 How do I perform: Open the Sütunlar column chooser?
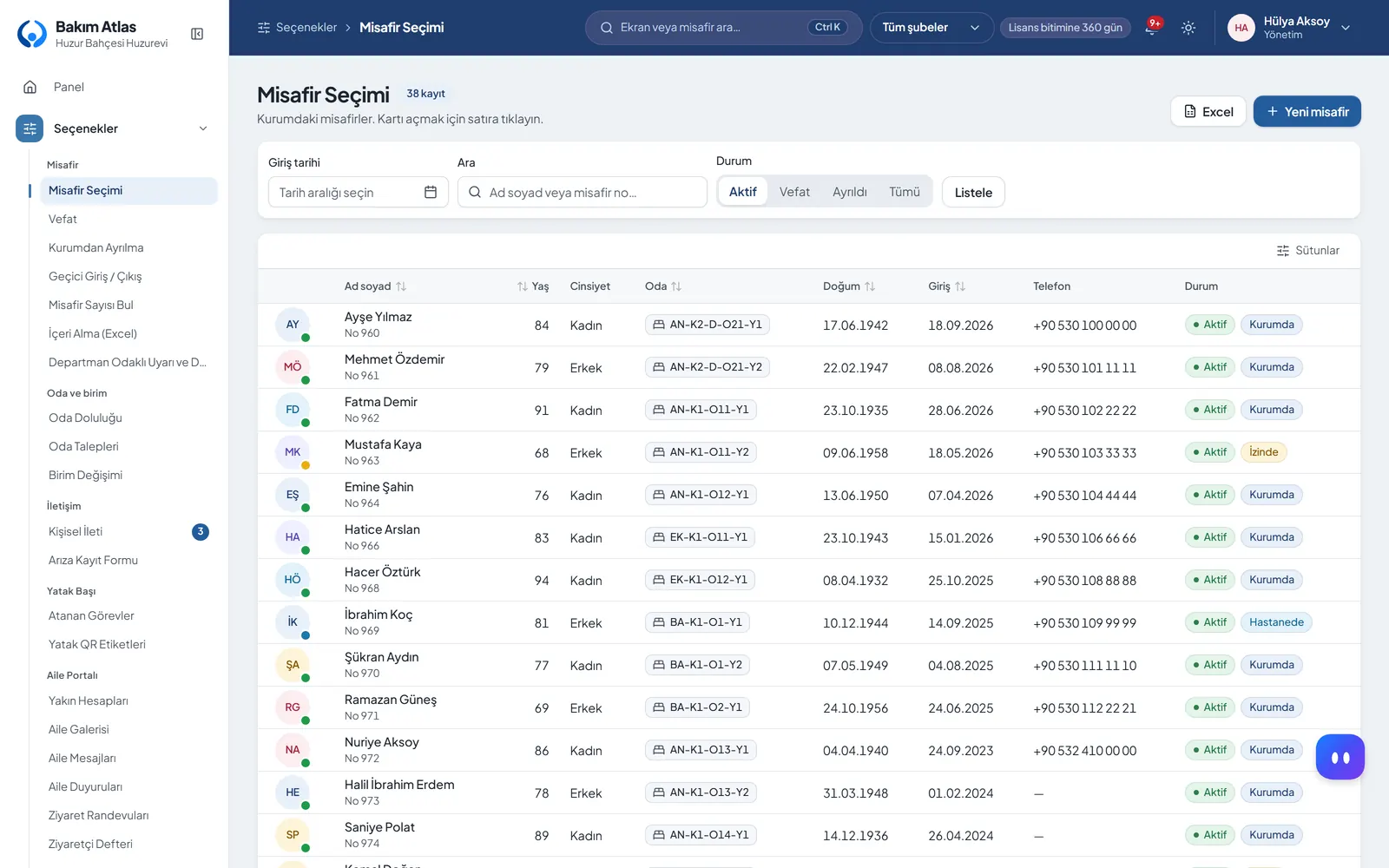coord(1307,251)
